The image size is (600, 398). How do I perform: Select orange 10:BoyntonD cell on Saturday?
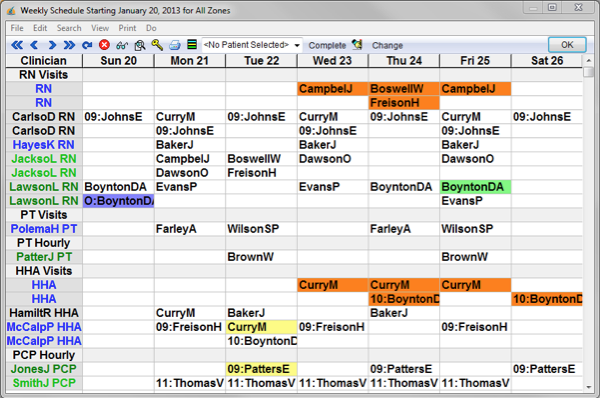(547, 299)
